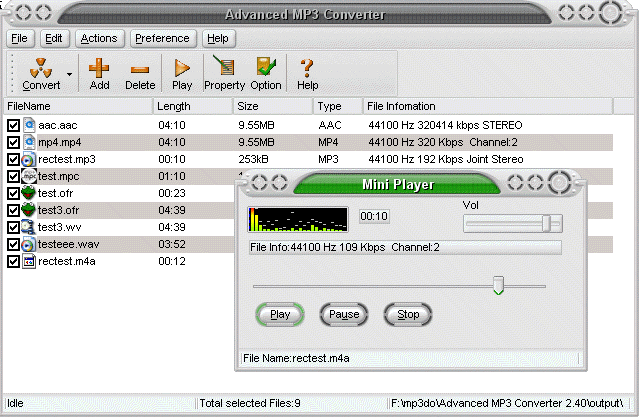The width and height of the screenshot is (639, 417).
Task: Uncheck the rectest.m4a checkbox
Action: pyautogui.click(x=13, y=261)
